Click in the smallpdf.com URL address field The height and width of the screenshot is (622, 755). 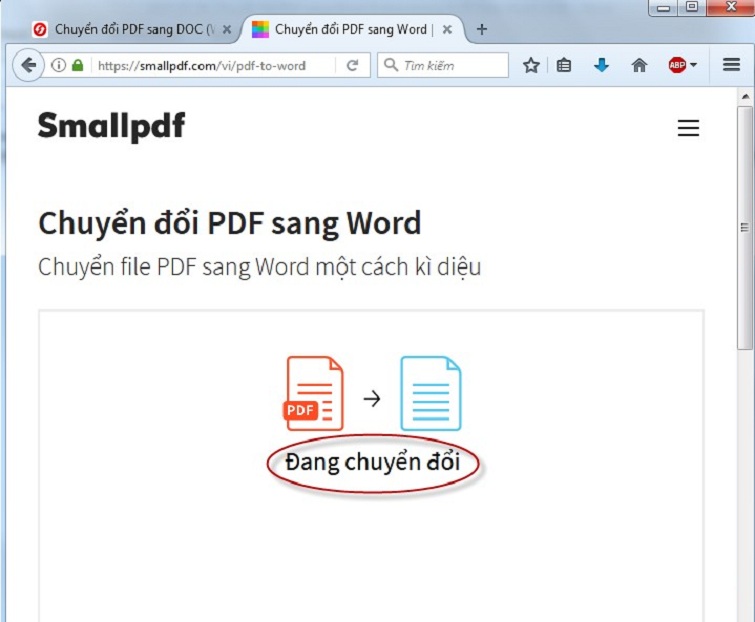point(210,66)
